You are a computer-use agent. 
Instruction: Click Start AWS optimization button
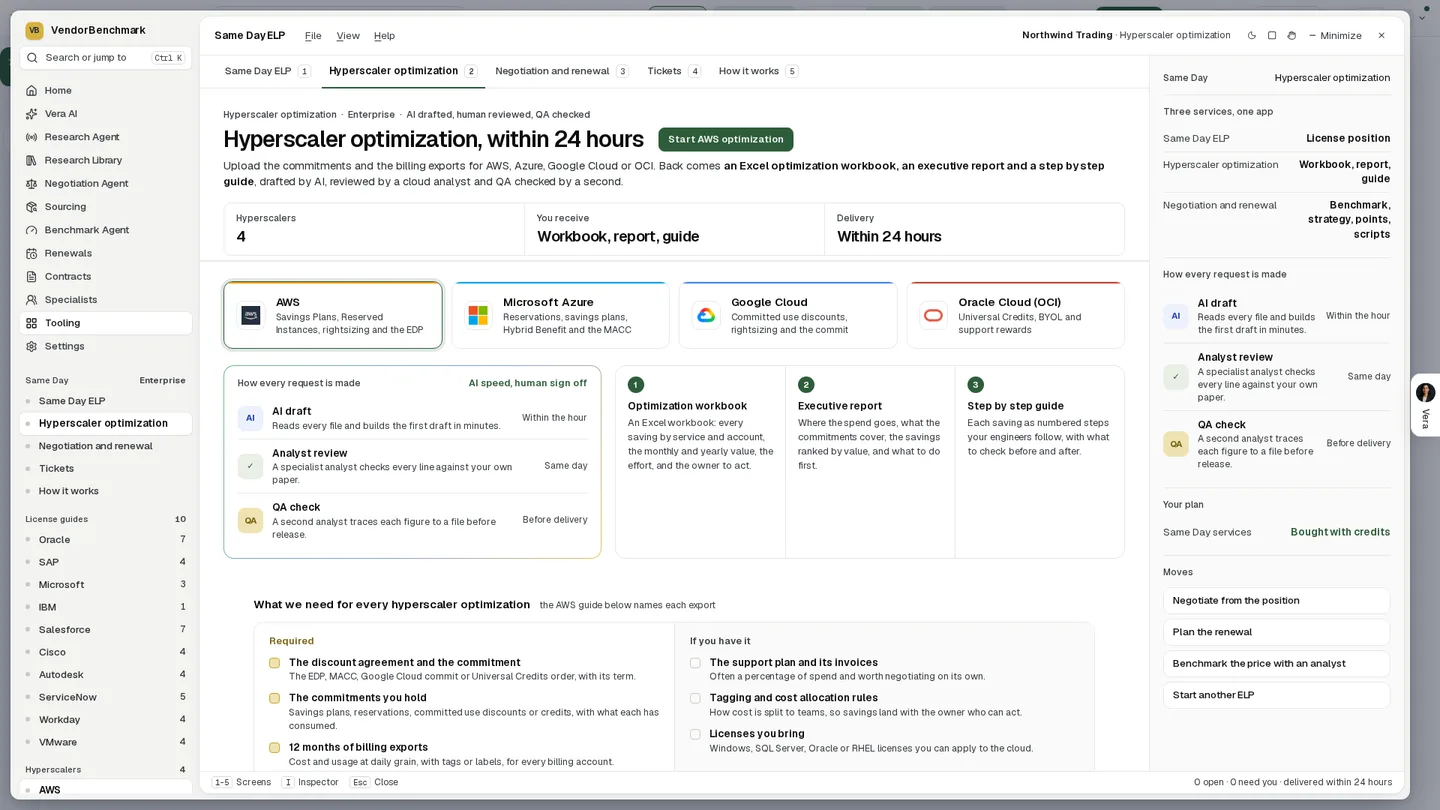tap(726, 139)
